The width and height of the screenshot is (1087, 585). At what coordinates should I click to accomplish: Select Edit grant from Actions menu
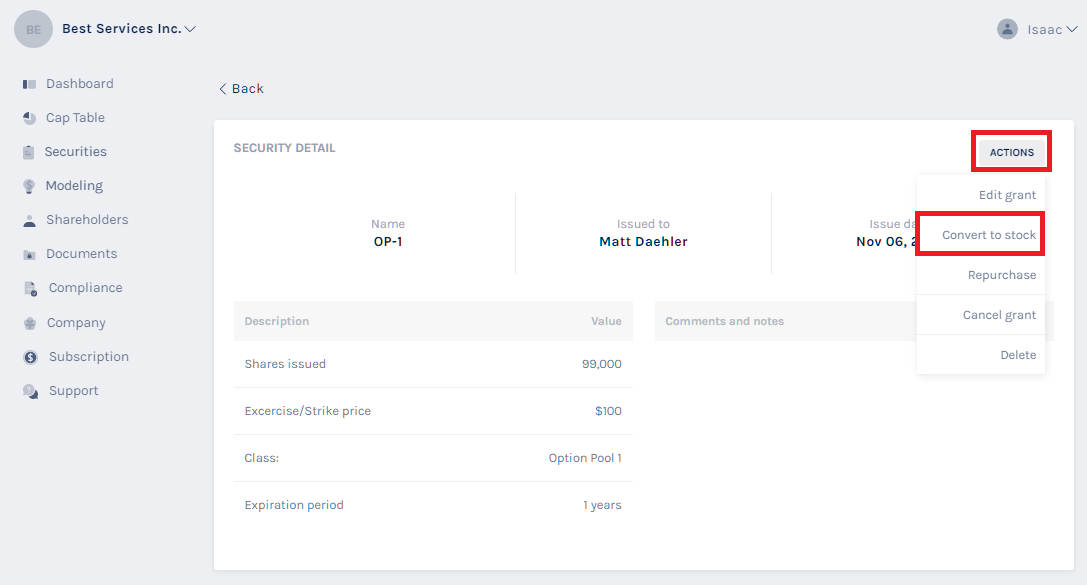1007,195
